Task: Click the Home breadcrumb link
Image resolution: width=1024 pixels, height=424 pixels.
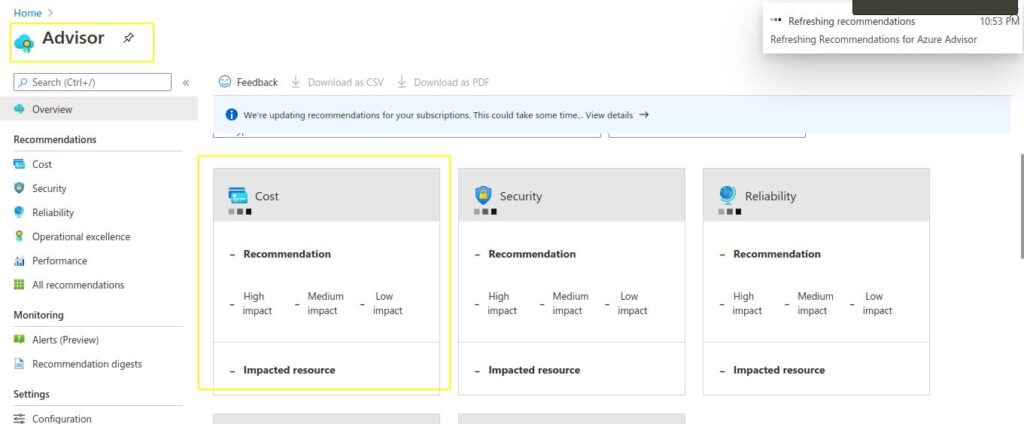Action: [27, 12]
